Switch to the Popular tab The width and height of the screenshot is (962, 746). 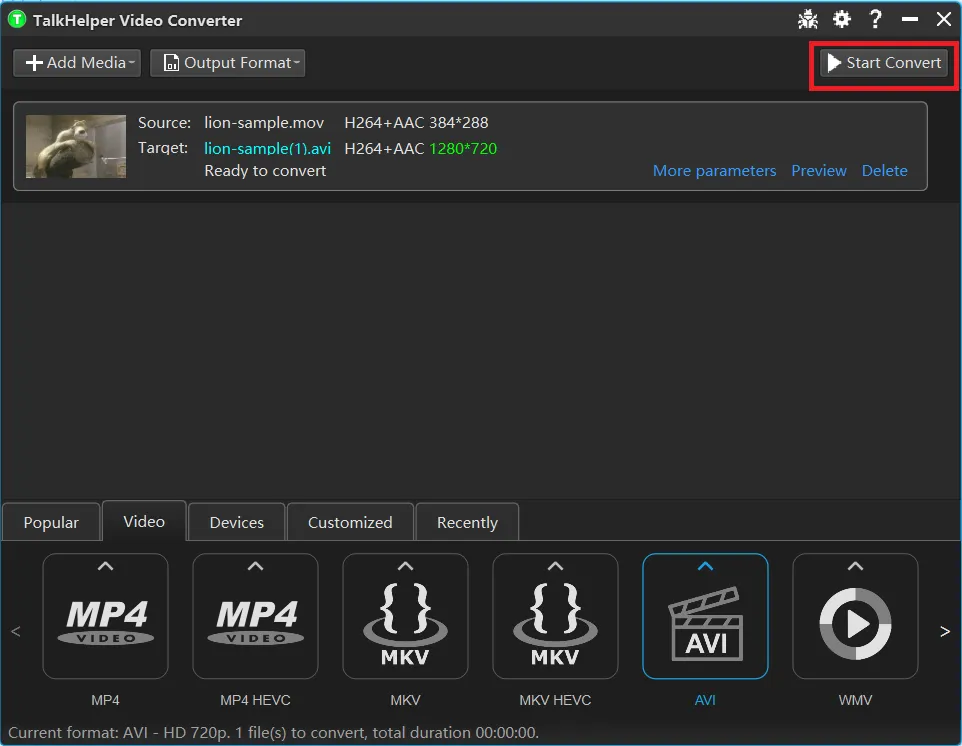51,522
